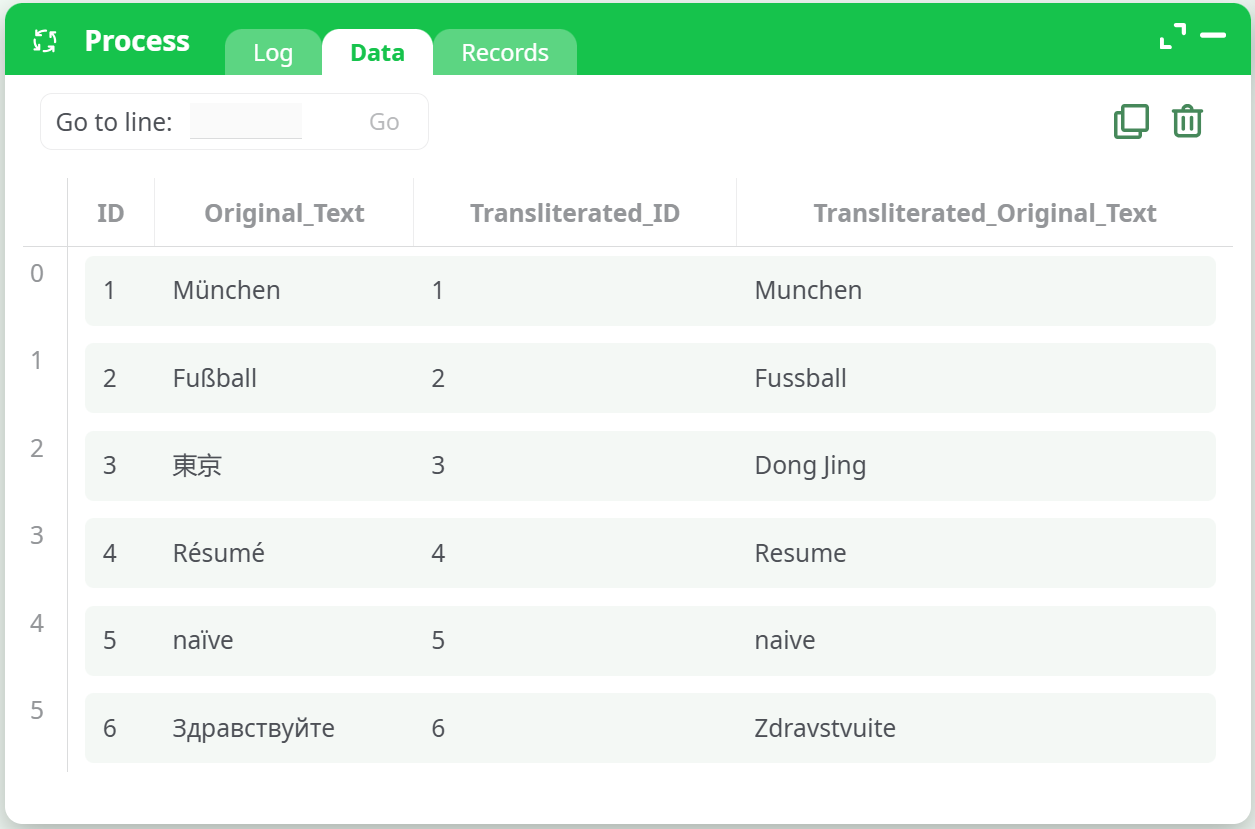
Task: Select the Résumé row
Action: [x=650, y=553]
